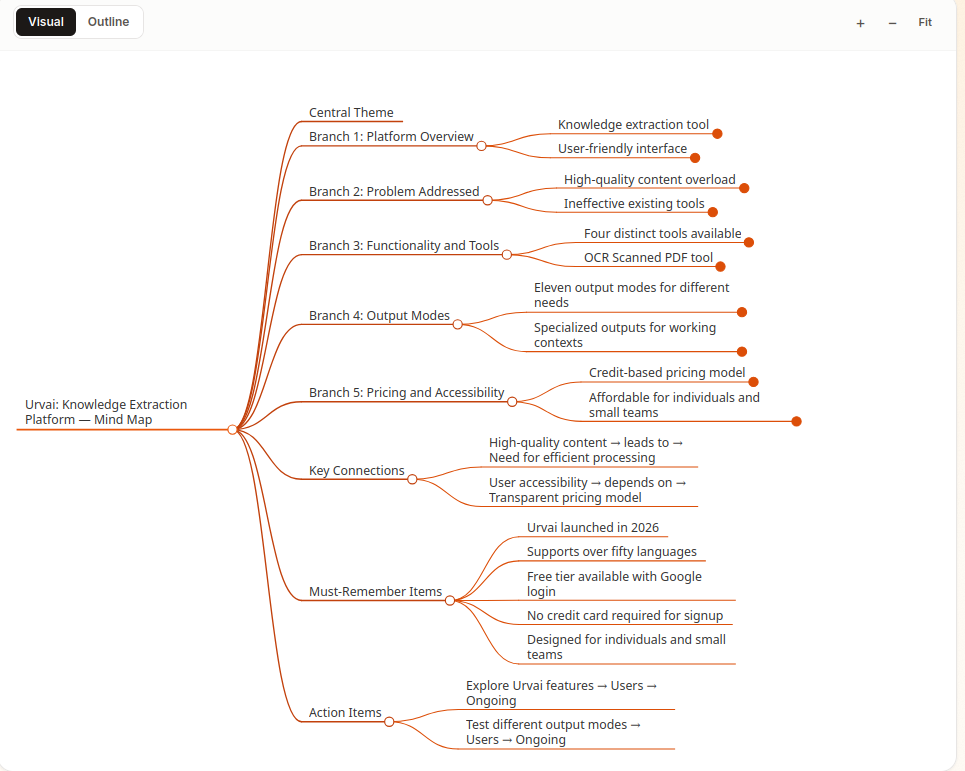
Task: Select Branch 5: Pricing and Accessibility label
Action: pos(406,393)
